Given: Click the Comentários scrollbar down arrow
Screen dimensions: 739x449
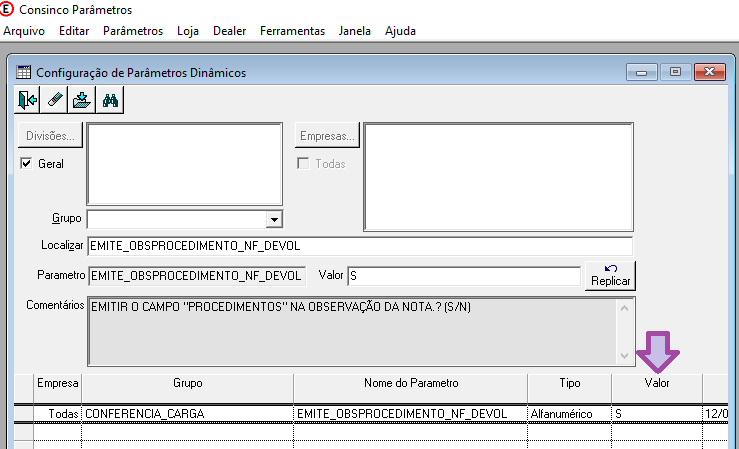Looking at the screenshot, I should (624, 356).
